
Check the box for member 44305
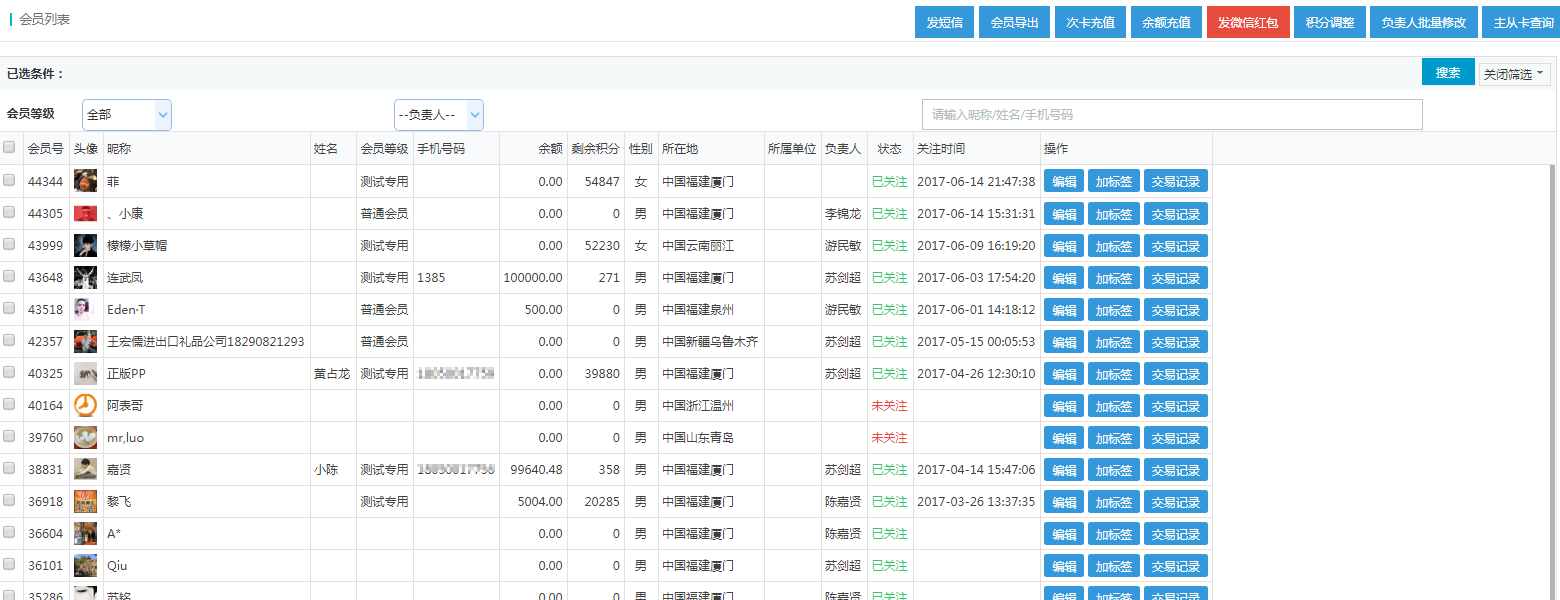[9, 213]
